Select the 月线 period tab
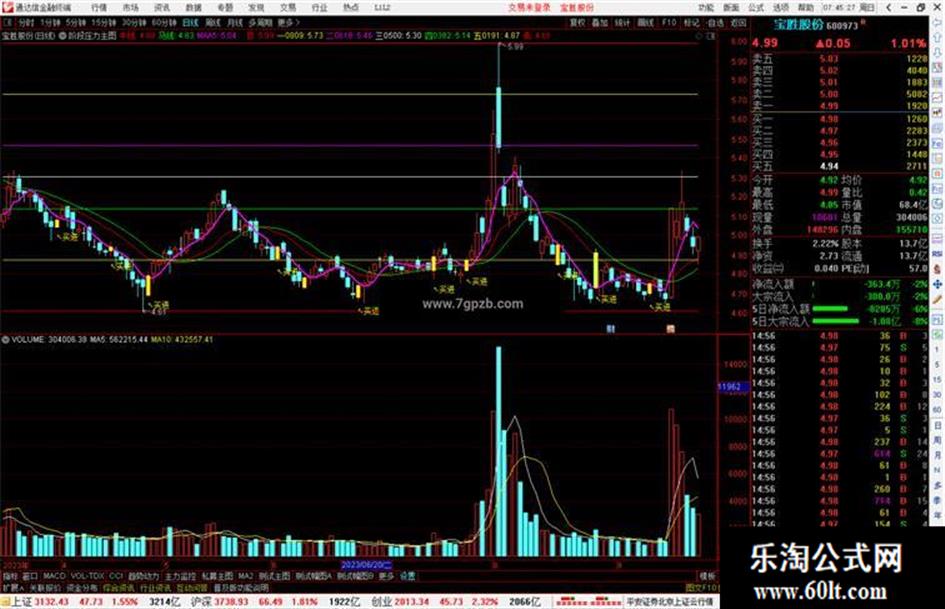Image resolution: width=945 pixels, height=609 pixels. pos(234,22)
